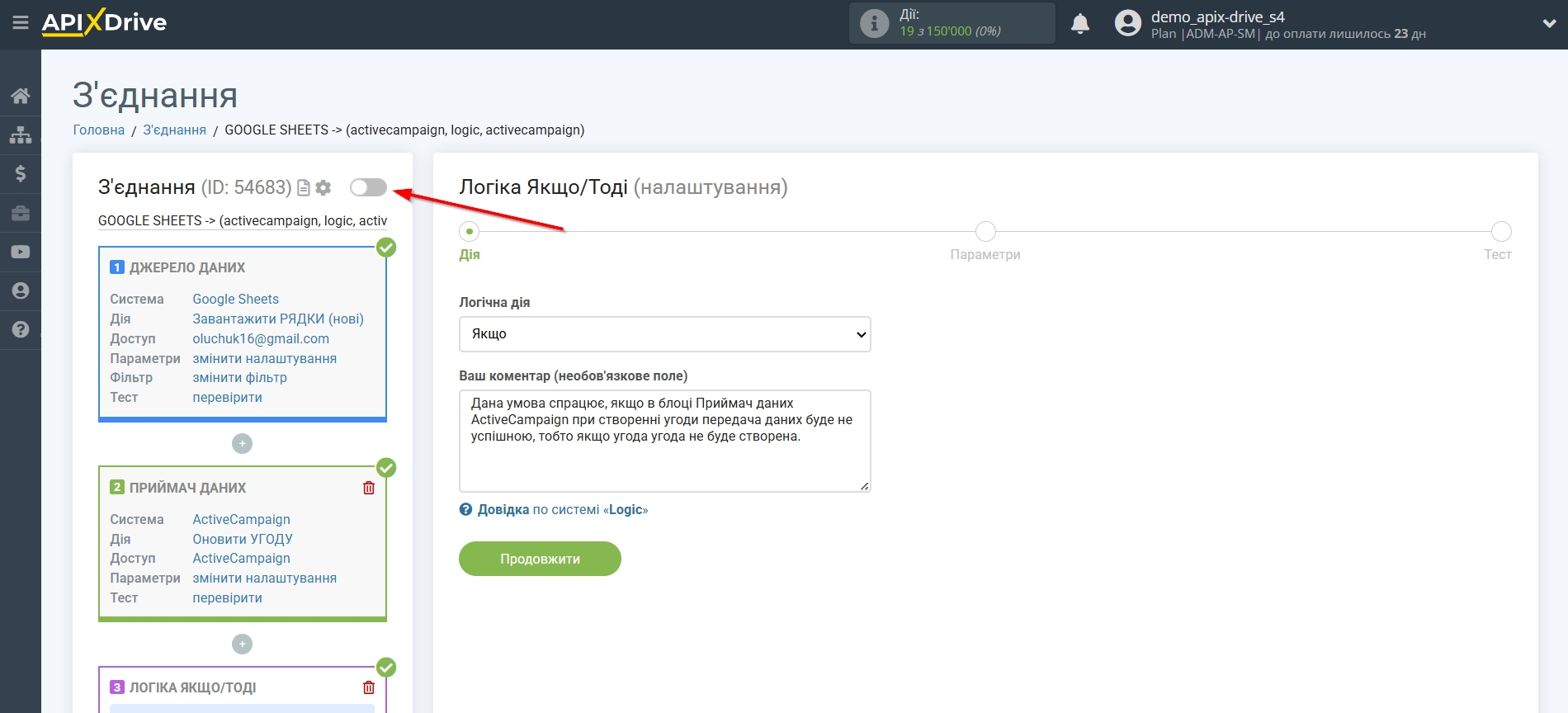This screenshot has height=713, width=1568.
Task: Open the briefcase sidebar icon
Action: click(21, 213)
